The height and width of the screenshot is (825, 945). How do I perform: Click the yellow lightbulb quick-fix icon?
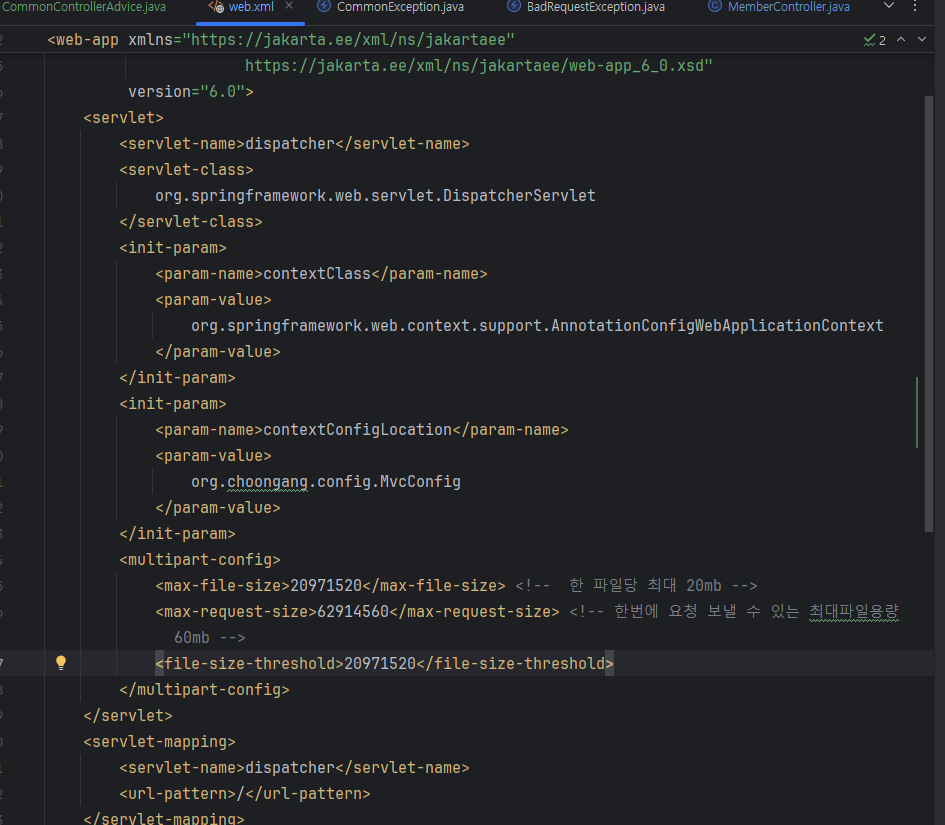tap(61, 663)
